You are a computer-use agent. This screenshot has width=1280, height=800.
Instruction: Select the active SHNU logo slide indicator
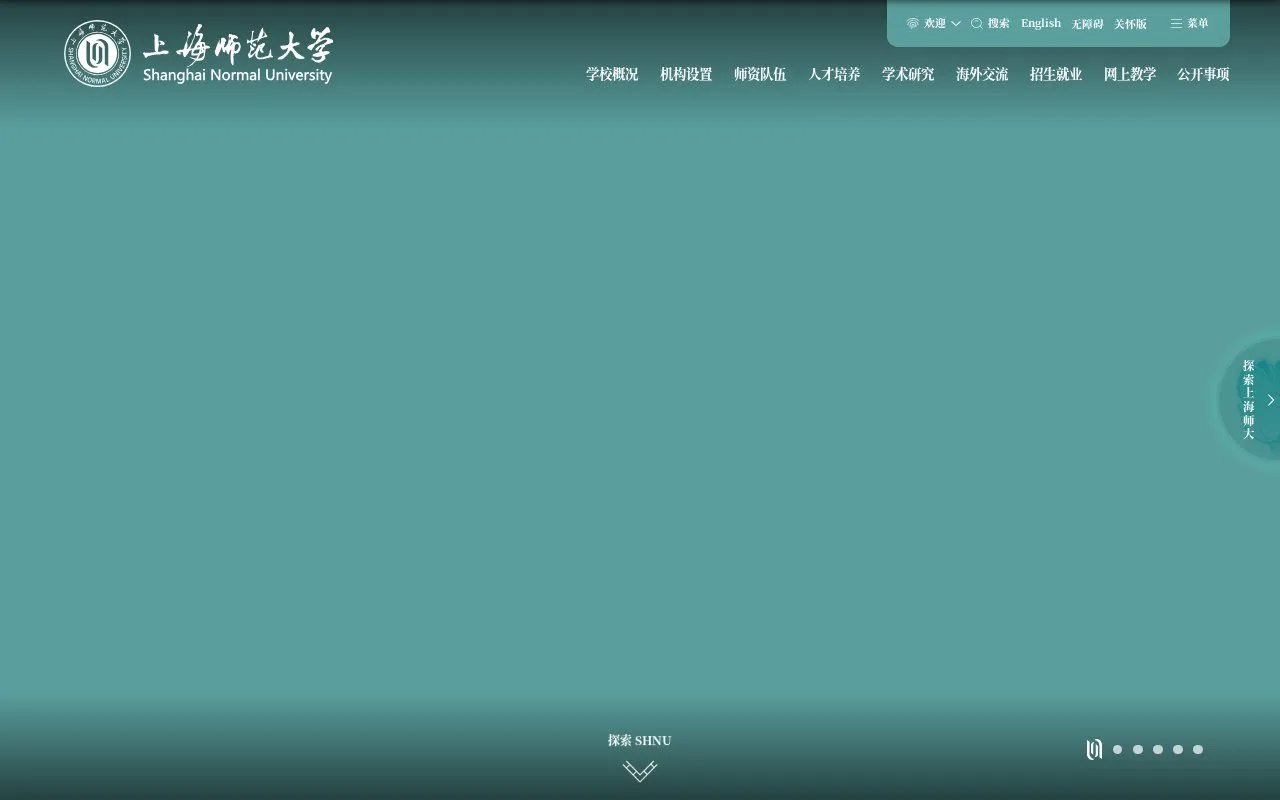tap(1094, 749)
